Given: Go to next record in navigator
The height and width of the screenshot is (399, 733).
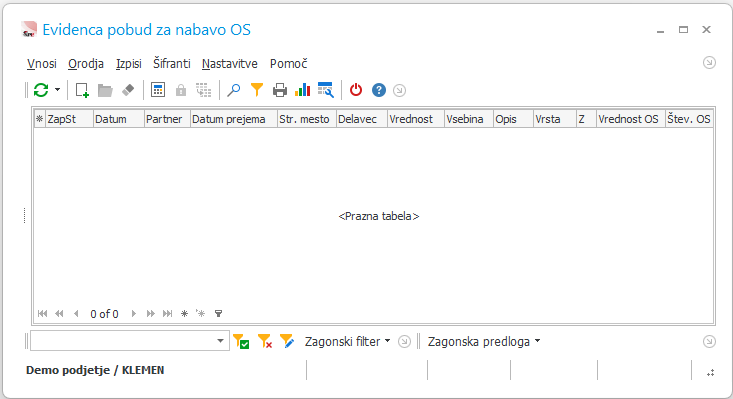Looking at the screenshot, I should (x=134, y=314).
